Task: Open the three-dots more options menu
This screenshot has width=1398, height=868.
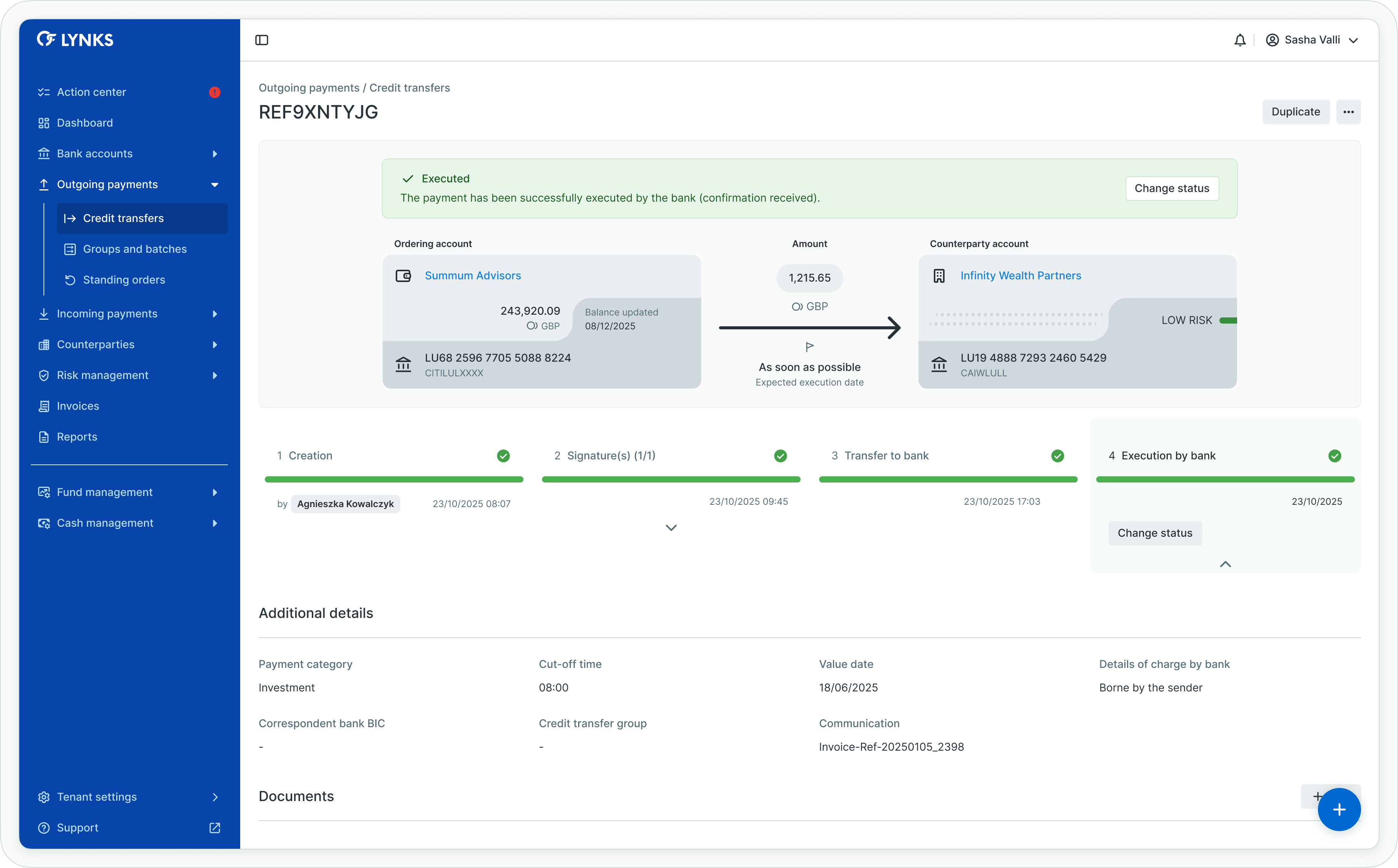Action: coord(1348,112)
